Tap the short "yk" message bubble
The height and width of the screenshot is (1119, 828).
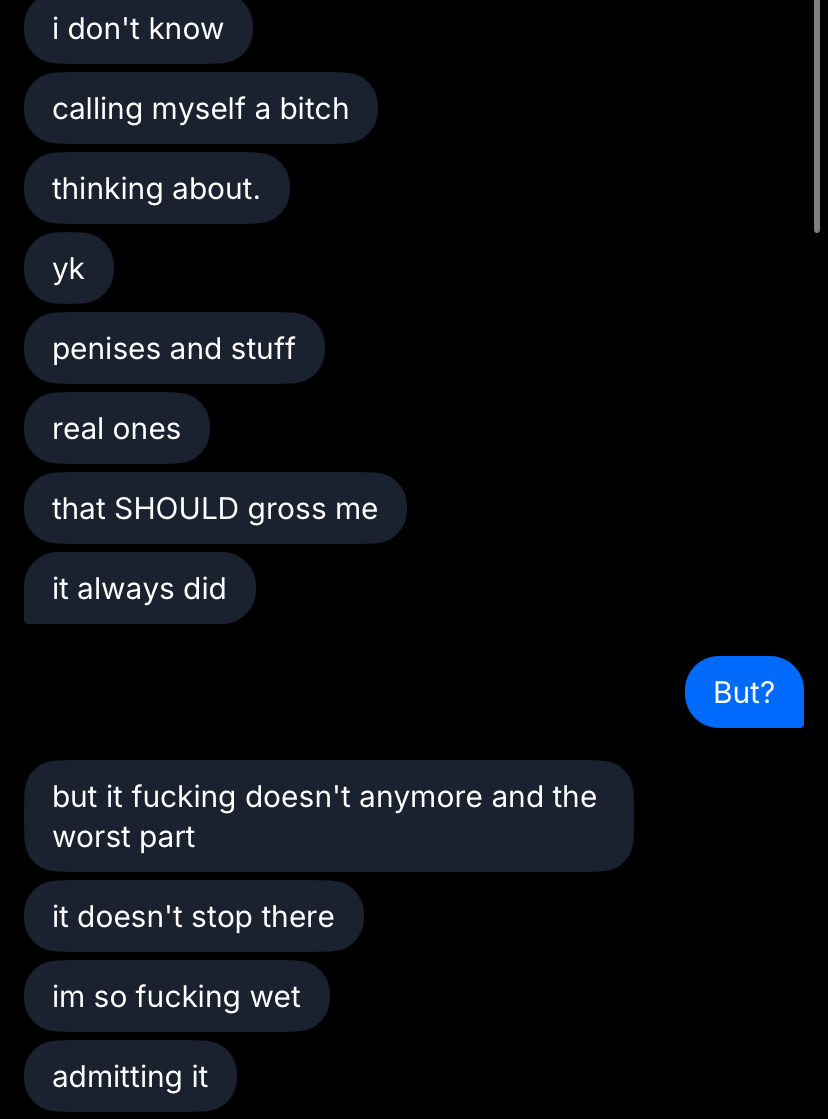pos(69,268)
